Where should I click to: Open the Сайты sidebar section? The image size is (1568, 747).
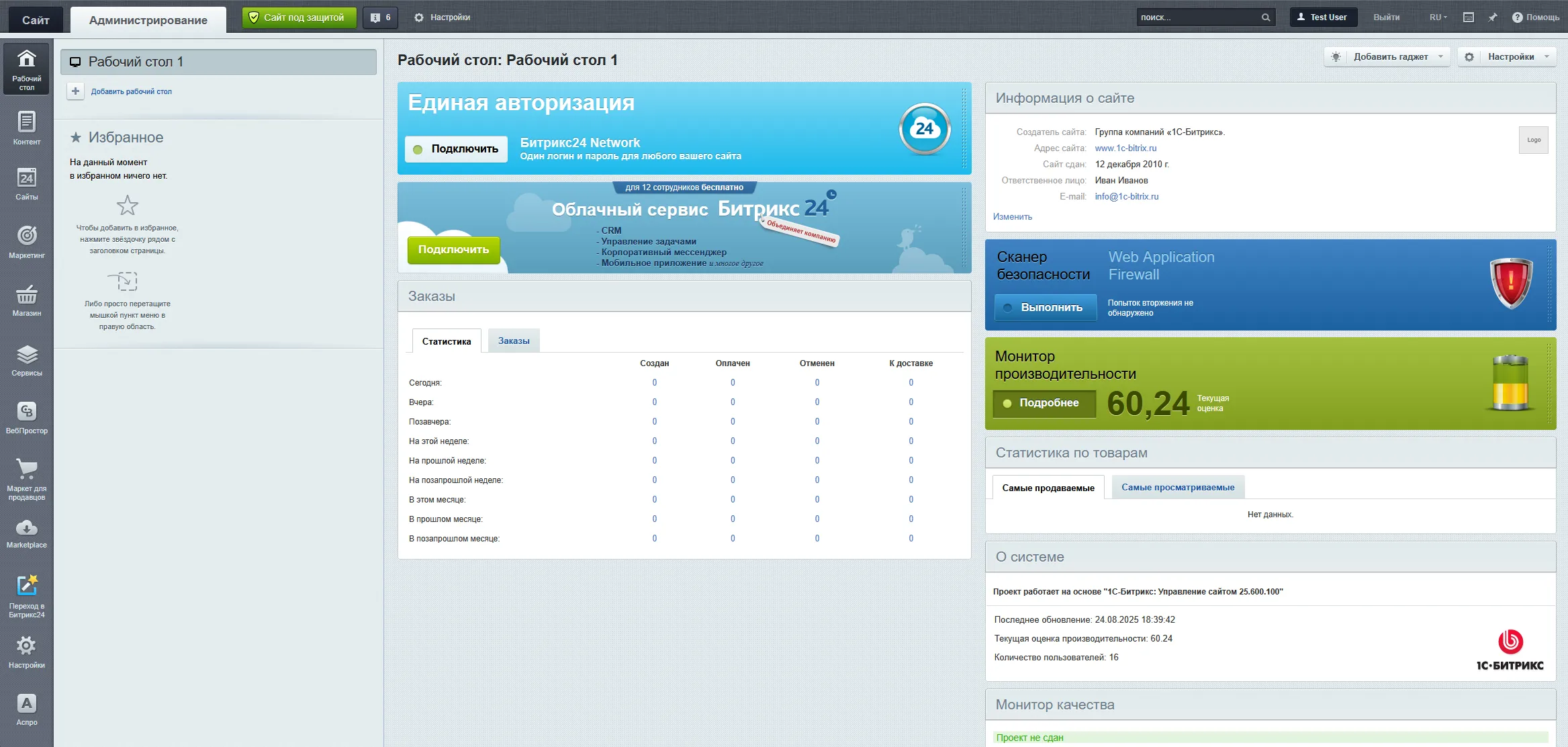point(26,183)
